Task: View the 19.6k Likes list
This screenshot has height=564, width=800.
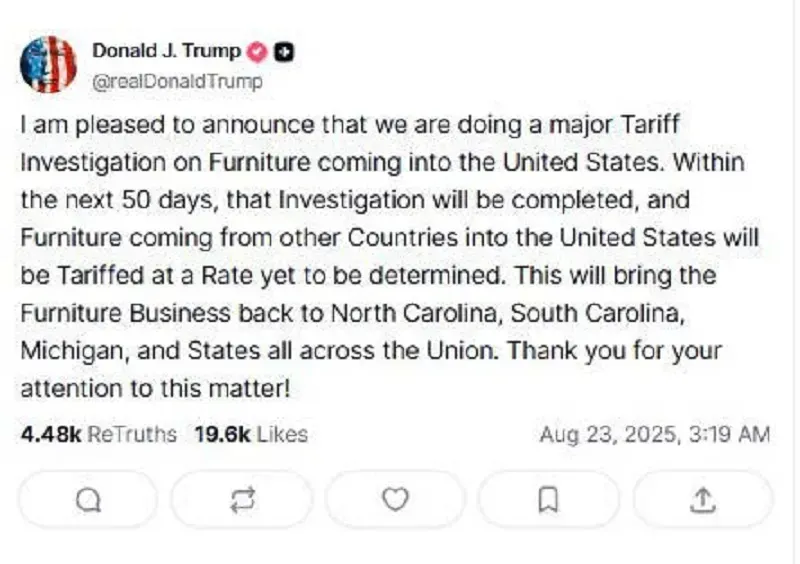Action: click(x=251, y=434)
